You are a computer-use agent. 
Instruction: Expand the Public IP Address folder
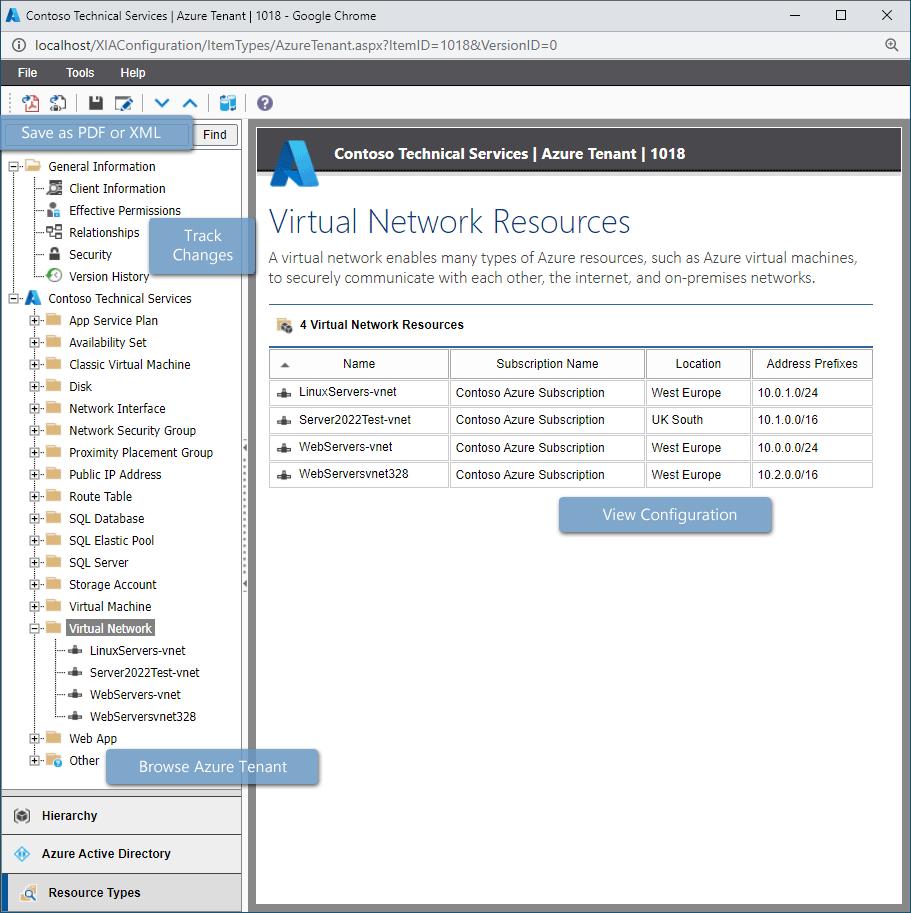pos(34,475)
